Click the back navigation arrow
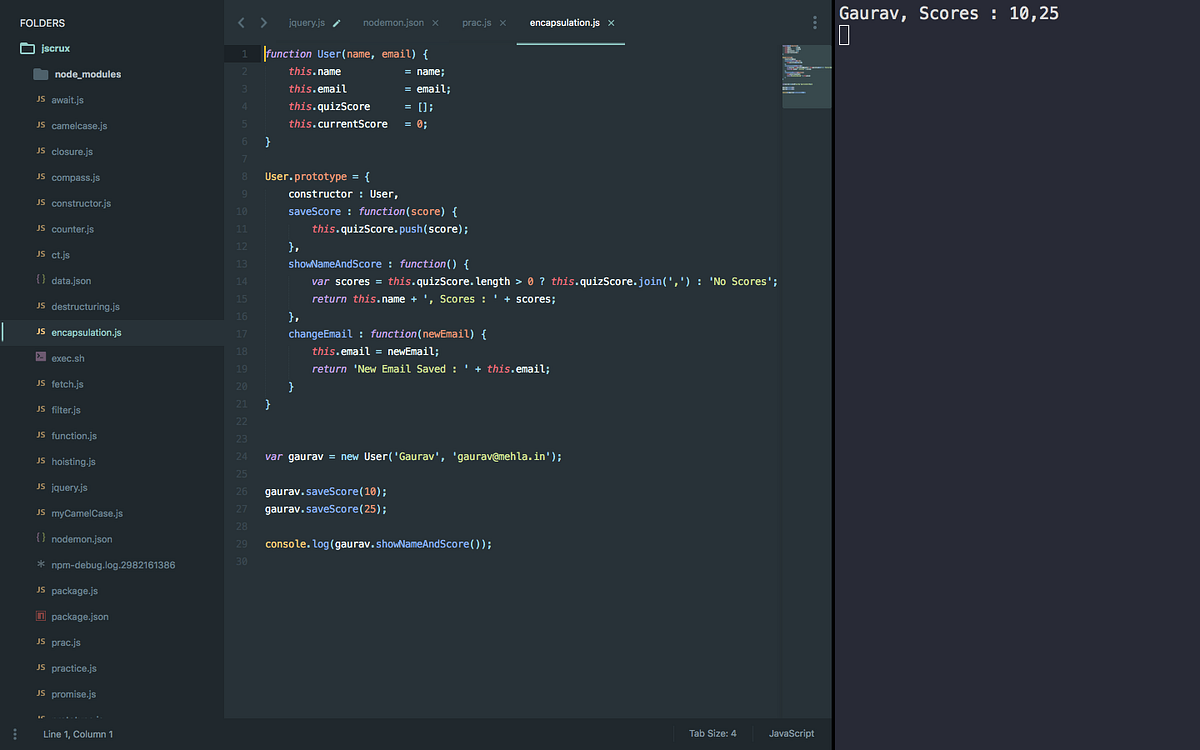This screenshot has height=750, width=1200. click(241, 21)
